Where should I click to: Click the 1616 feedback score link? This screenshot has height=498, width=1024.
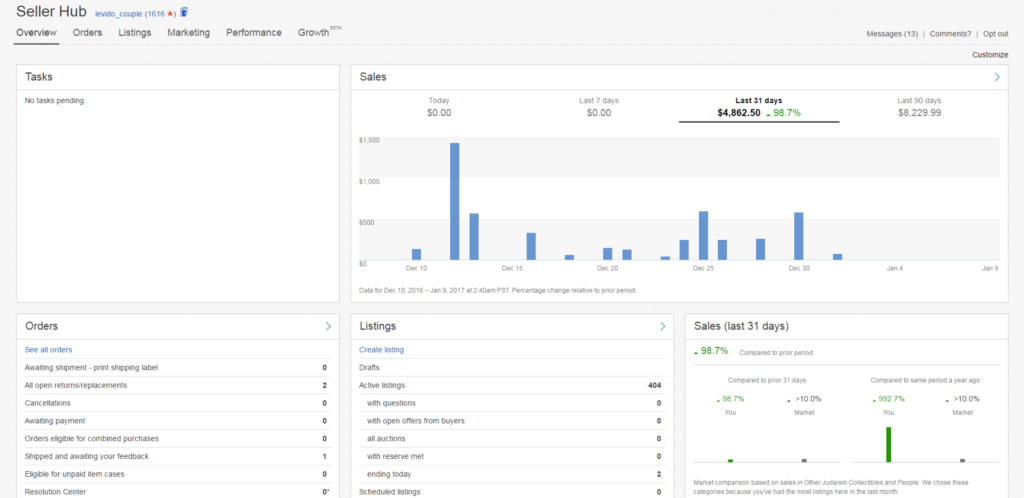(x=155, y=14)
